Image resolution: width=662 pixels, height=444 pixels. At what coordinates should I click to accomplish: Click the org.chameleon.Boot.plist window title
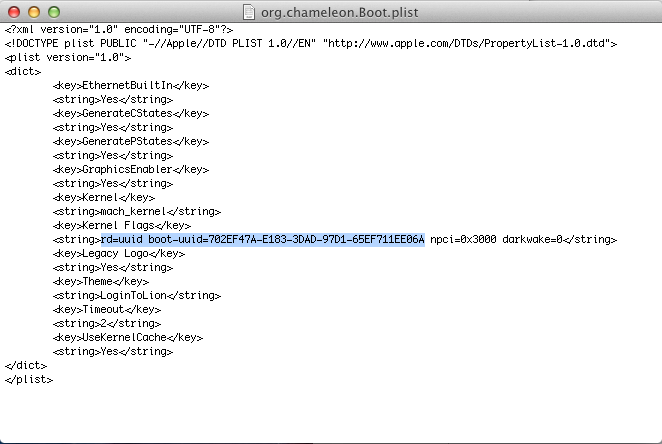[x=339, y=12]
